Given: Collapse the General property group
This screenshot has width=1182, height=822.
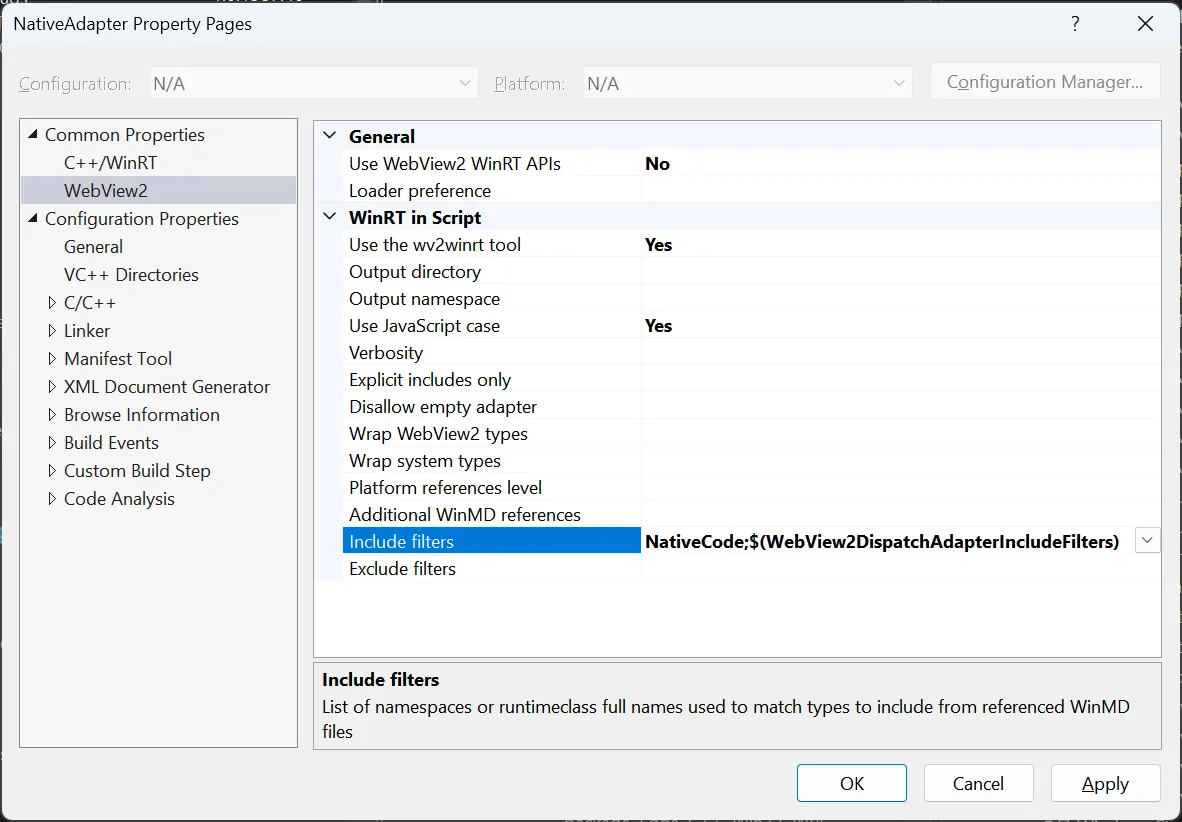Looking at the screenshot, I should tap(329, 136).
